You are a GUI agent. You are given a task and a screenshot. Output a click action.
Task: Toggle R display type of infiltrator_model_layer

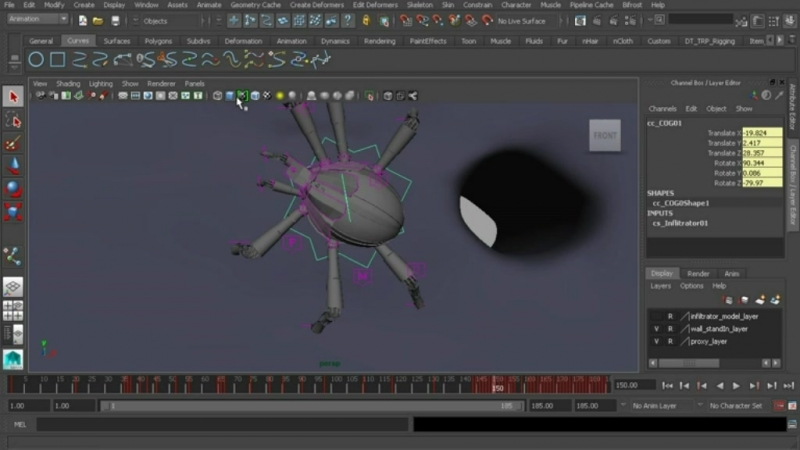tap(670, 316)
